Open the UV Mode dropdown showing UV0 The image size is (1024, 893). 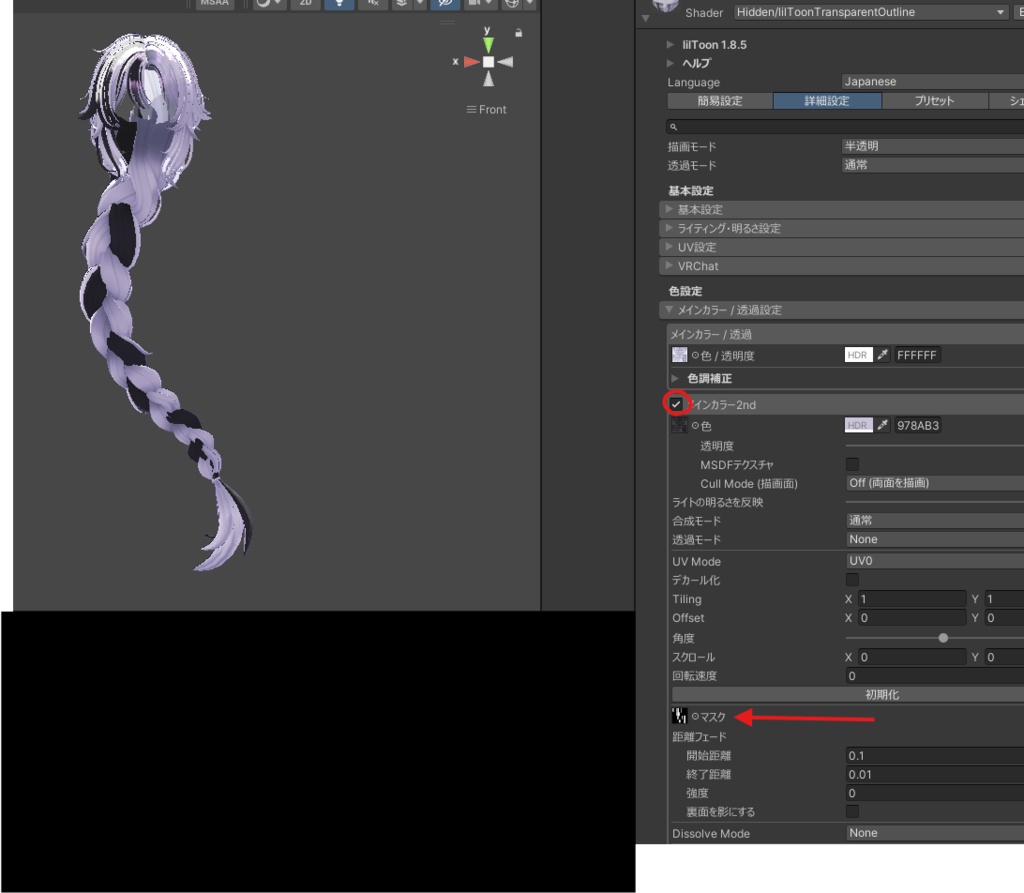click(935, 561)
